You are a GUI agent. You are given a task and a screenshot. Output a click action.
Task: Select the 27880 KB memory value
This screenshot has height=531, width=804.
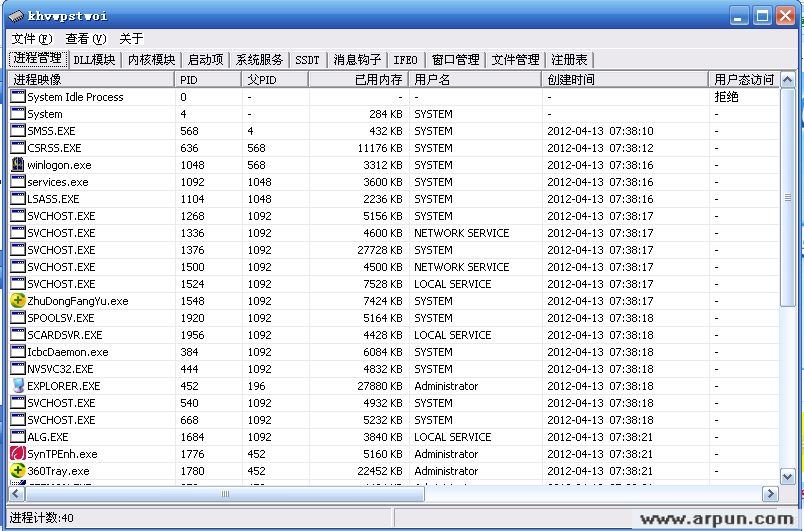[379, 386]
